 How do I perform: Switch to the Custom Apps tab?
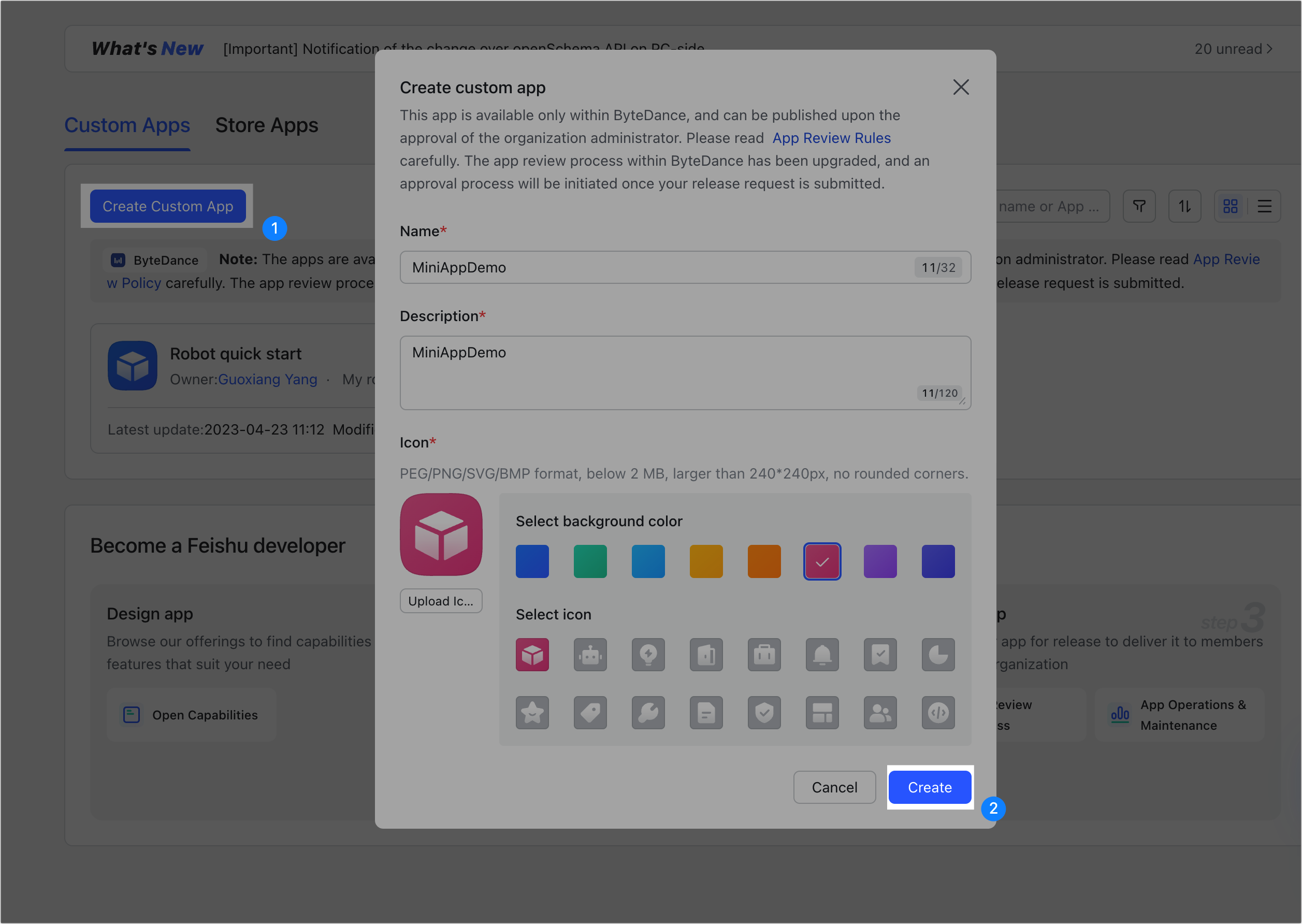click(x=127, y=125)
